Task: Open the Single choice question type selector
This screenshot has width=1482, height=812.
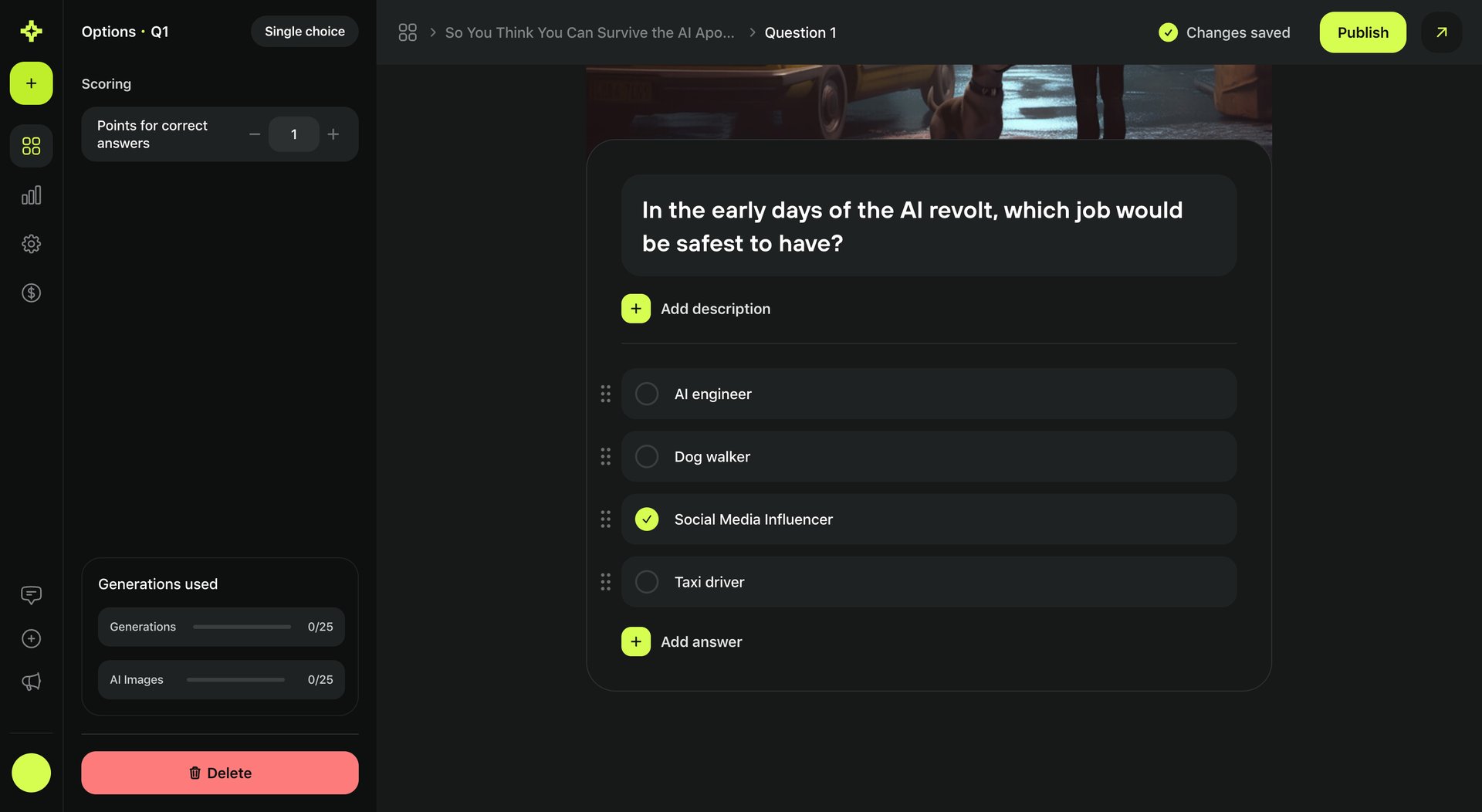Action: [304, 31]
